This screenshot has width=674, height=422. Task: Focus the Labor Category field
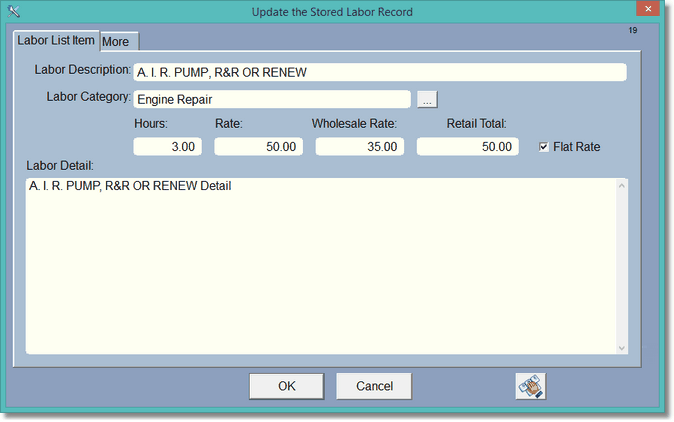[x=272, y=99]
